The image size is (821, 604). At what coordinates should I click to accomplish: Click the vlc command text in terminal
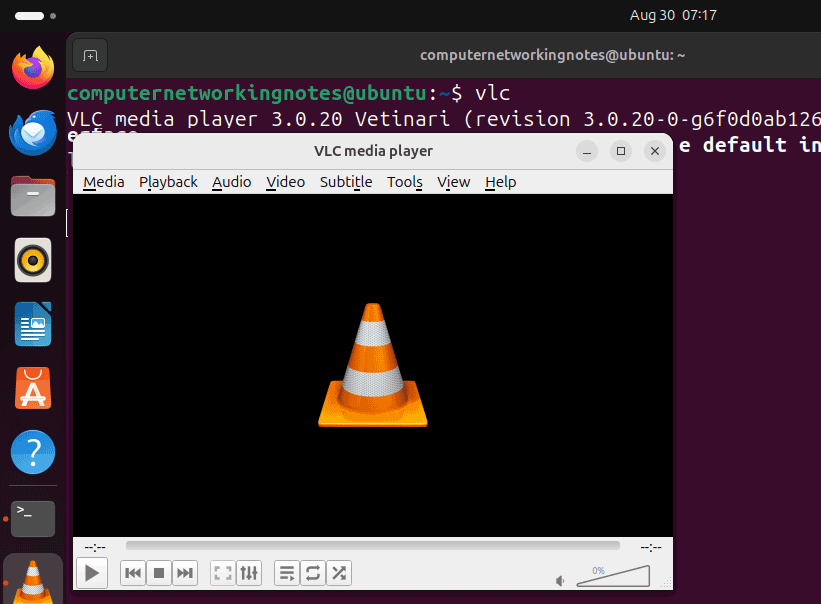(x=493, y=93)
